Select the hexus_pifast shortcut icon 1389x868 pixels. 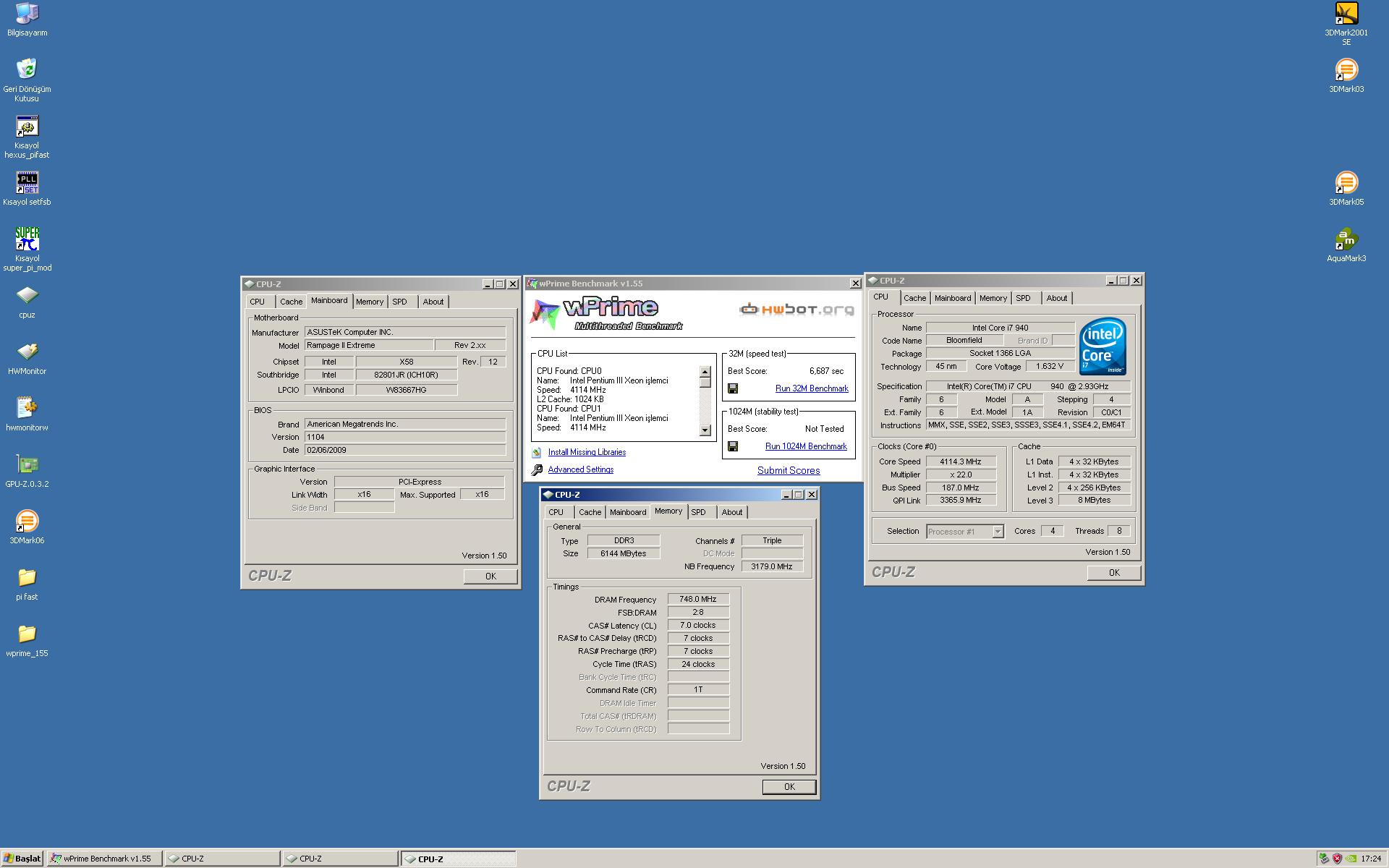click(x=27, y=126)
